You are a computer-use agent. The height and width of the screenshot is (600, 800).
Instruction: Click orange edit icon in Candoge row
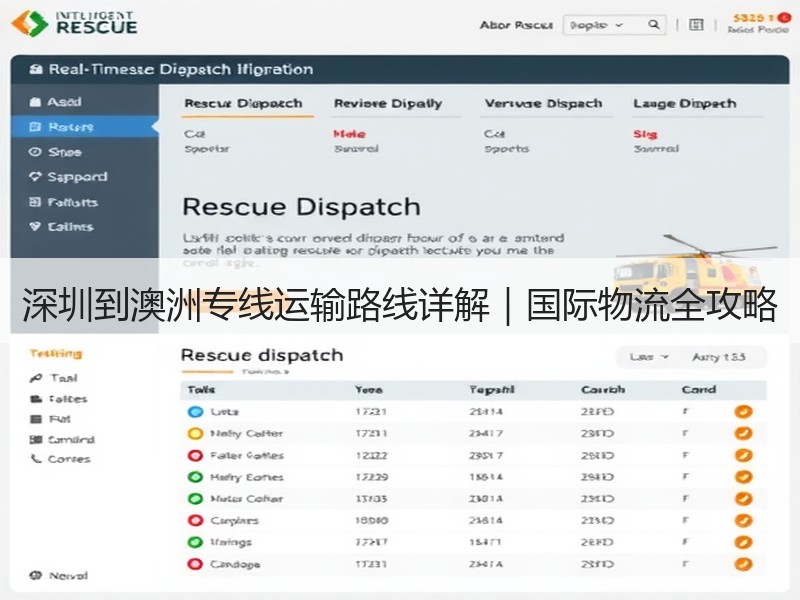coord(743,564)
